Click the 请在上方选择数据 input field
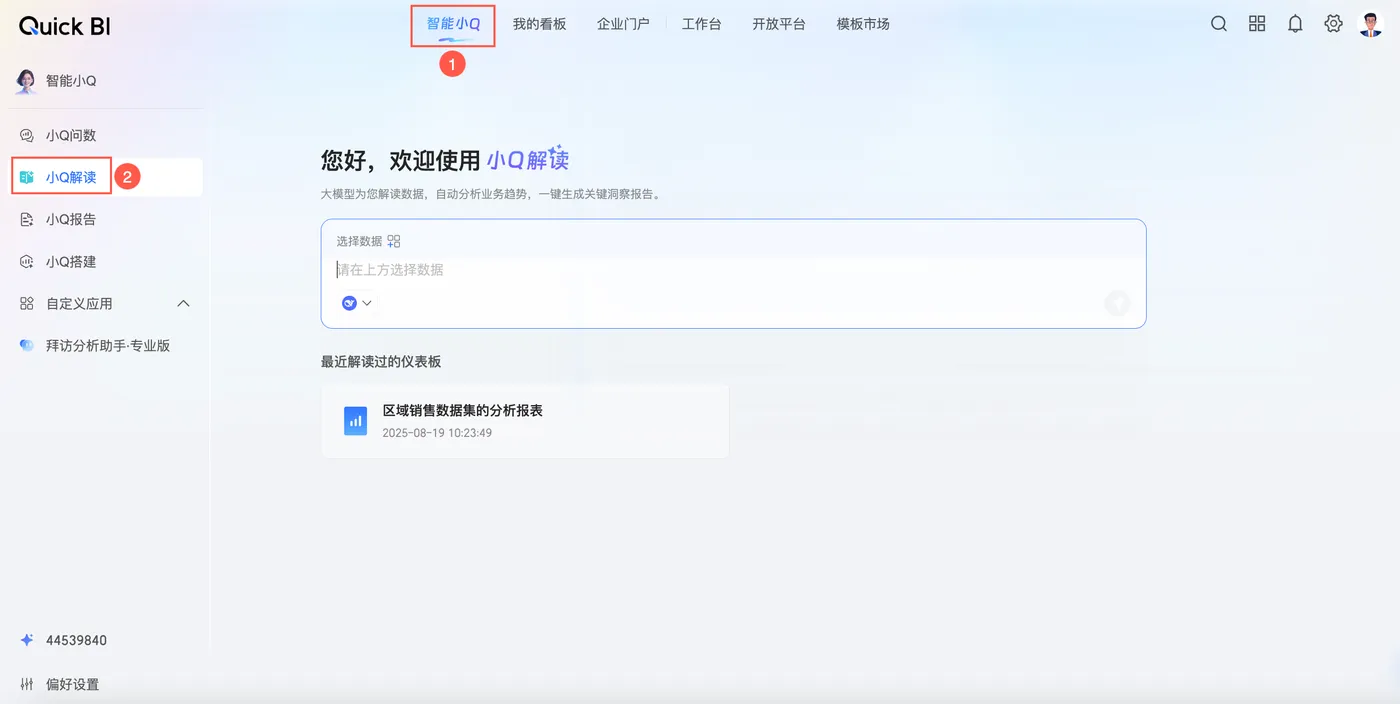The height and width of the screenshot is (704, 1400). coord(733,270)
